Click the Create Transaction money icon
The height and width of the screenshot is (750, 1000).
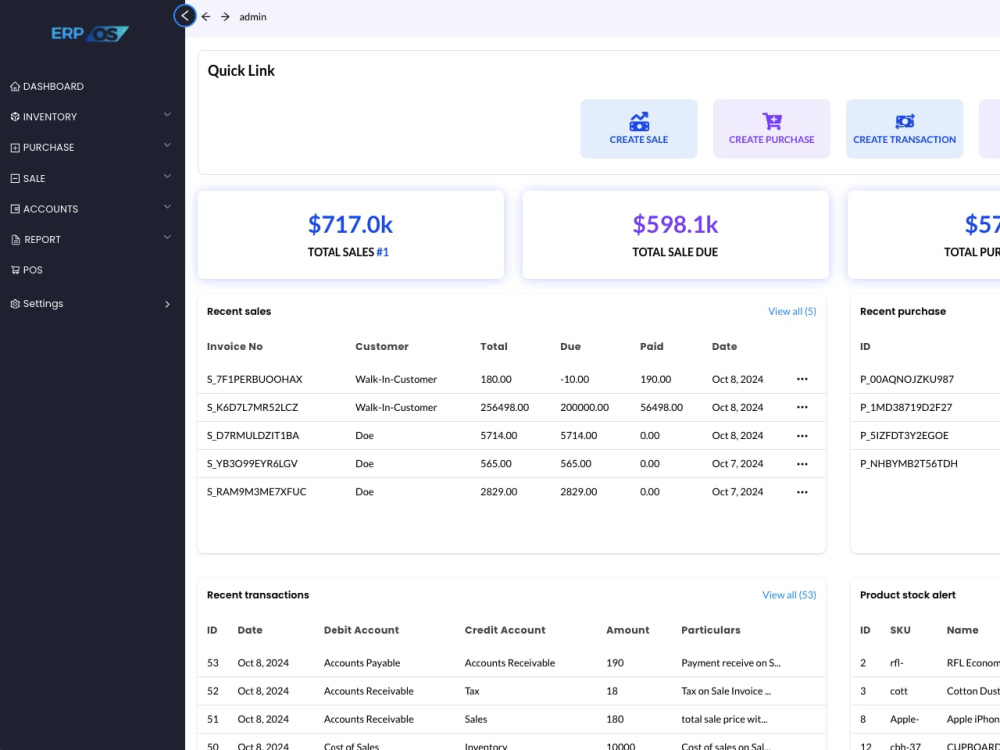pyautogui.click(x=904, y=121)
